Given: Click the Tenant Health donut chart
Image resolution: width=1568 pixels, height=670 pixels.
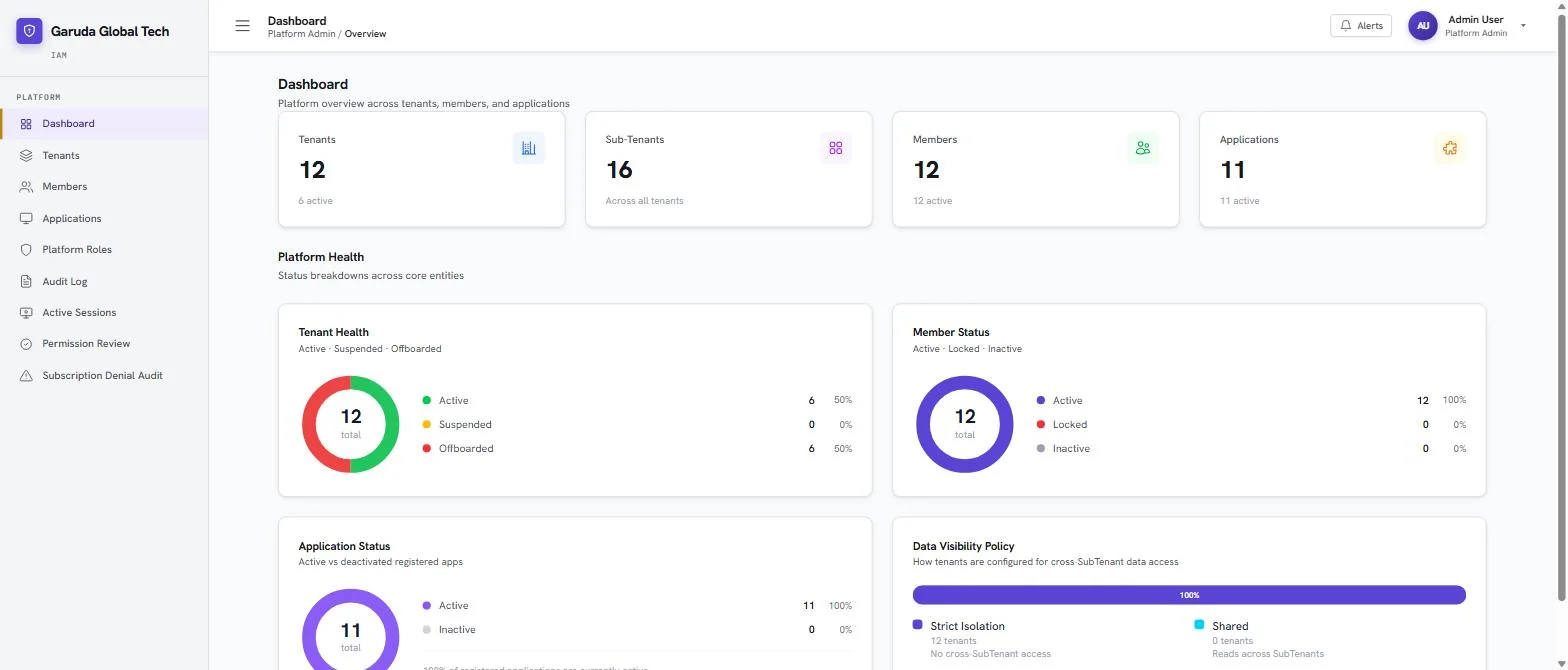Looking at the screenshot, I should (x=351, y=424).
